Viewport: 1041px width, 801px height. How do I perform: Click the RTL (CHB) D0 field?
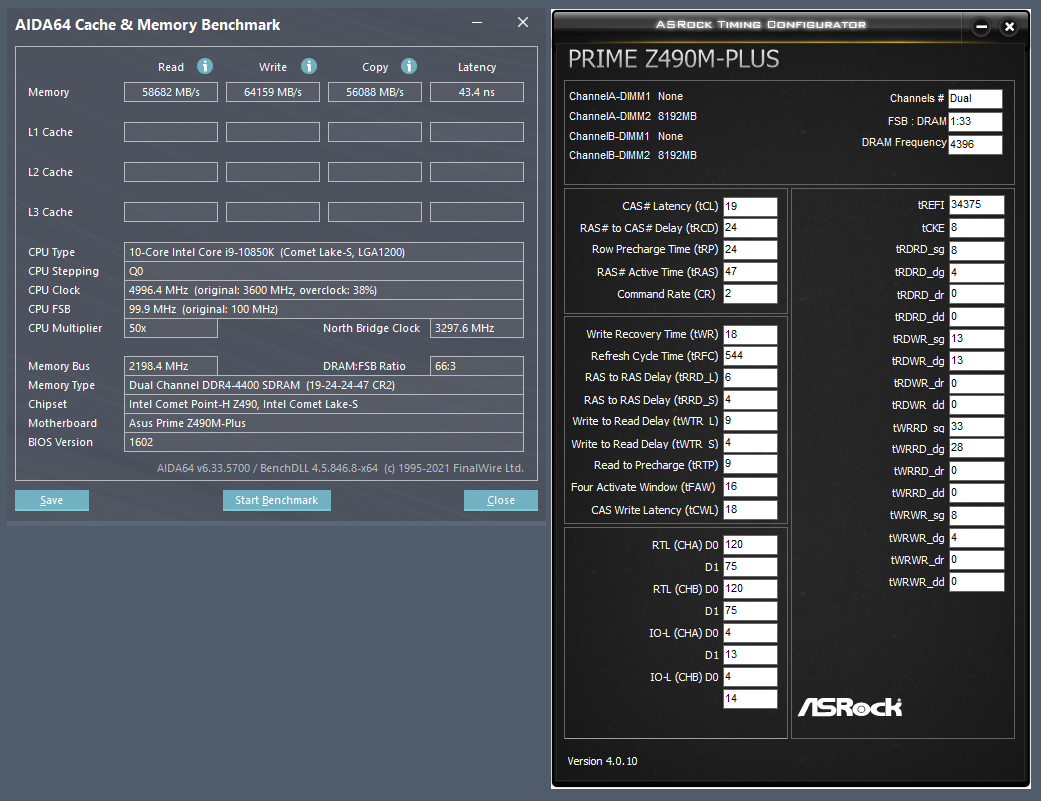[x=750, y=589]
